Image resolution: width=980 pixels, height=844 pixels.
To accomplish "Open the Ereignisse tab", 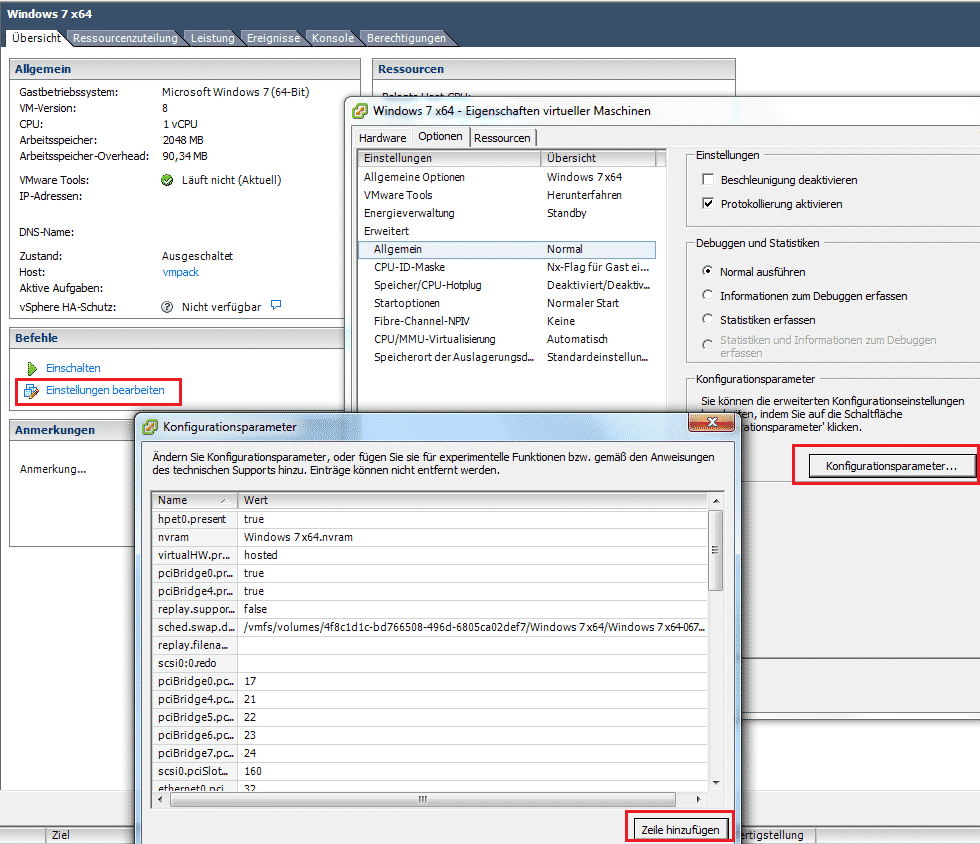I will [273, 38].
